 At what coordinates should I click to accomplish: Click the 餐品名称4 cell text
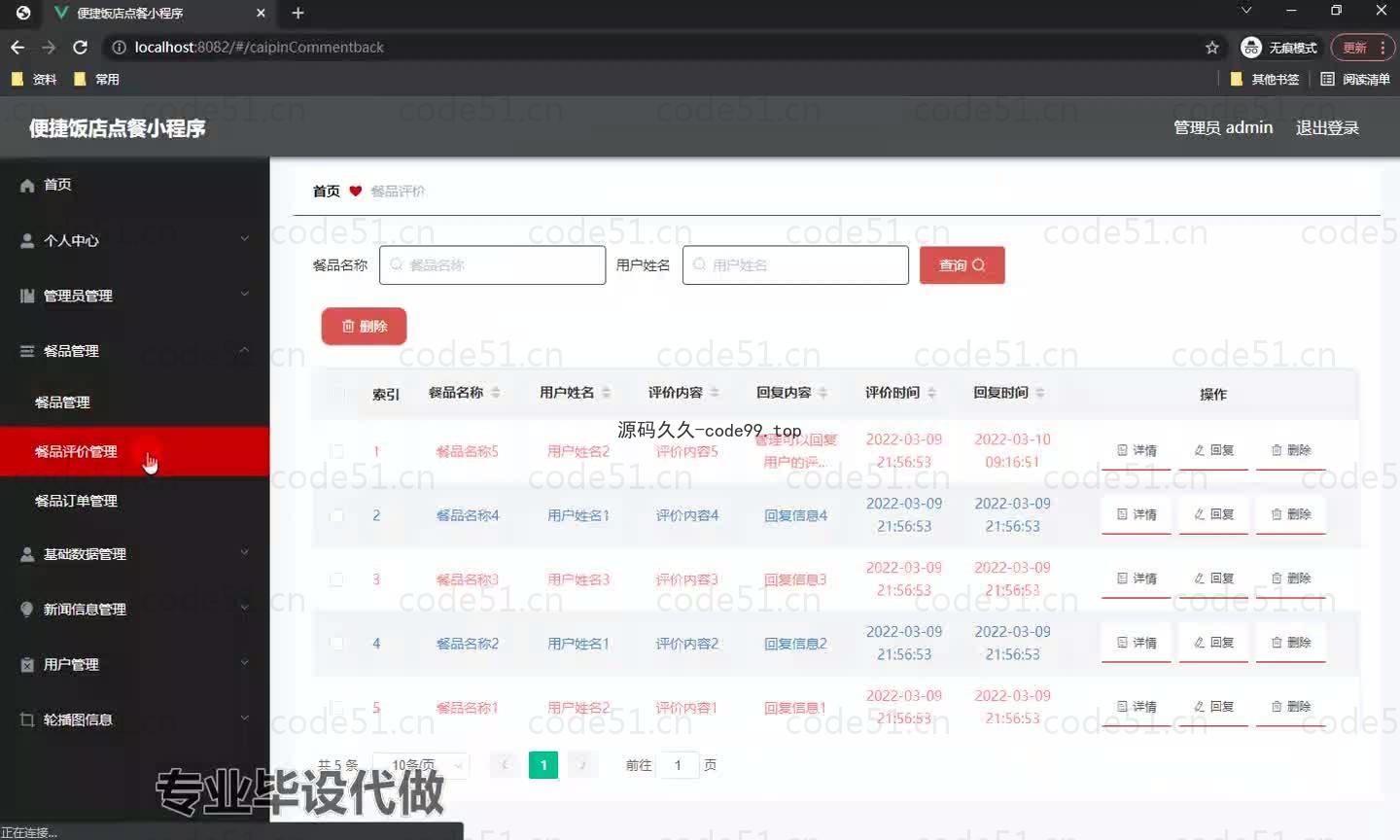point(468,515)
